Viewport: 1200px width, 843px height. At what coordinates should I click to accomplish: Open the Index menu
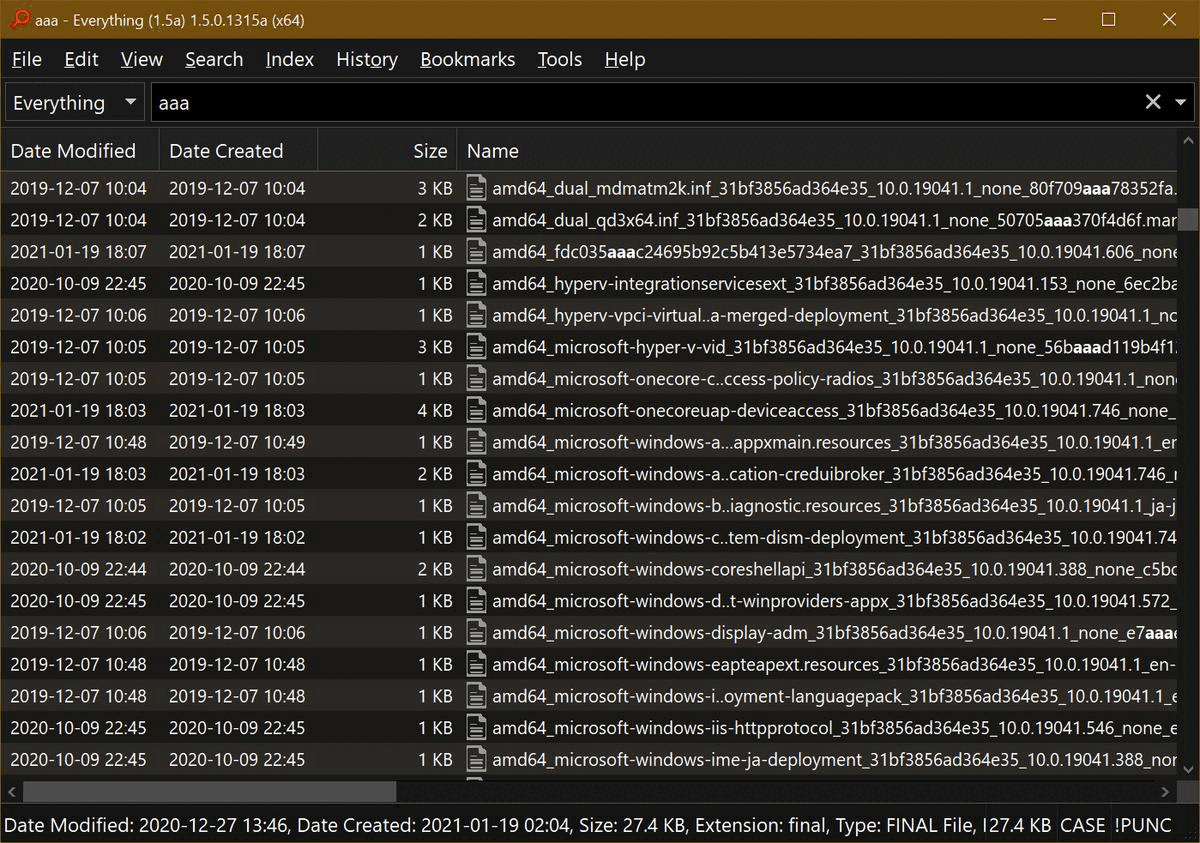[x=290, y=59]
